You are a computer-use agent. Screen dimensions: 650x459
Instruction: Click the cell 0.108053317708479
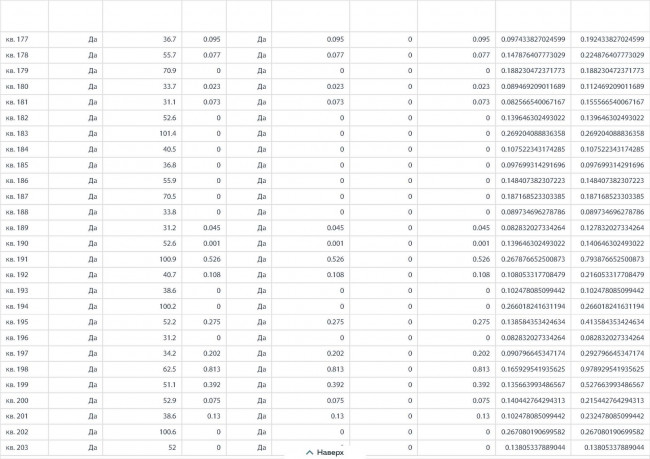[x=533, y=275]
